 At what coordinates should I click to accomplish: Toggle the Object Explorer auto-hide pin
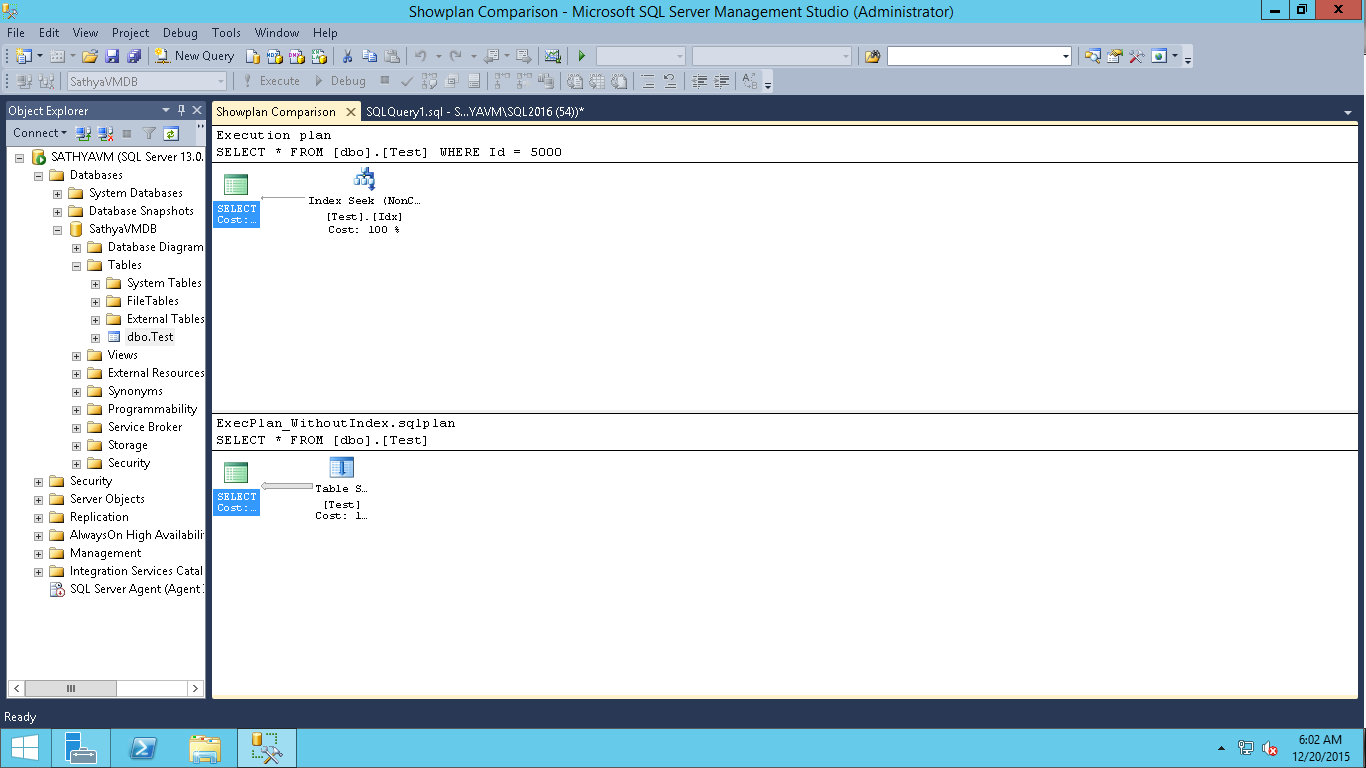pos(181,110)
